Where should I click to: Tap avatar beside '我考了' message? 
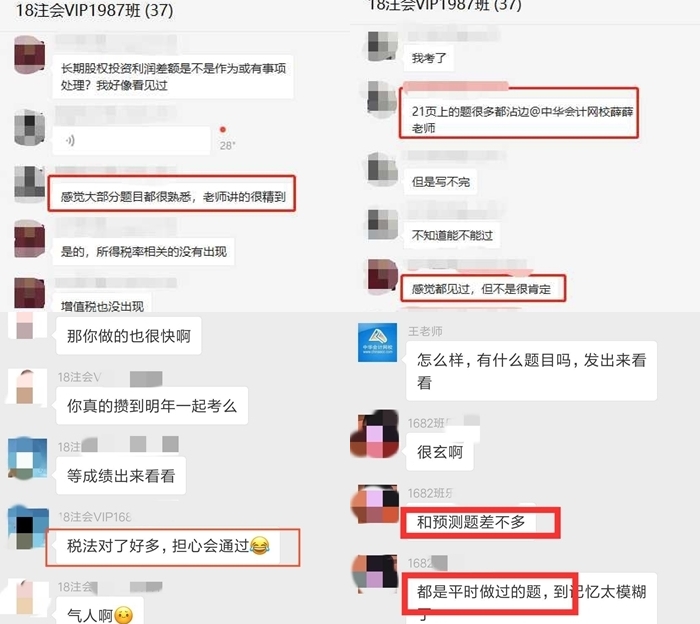click(x=382, y=46)
